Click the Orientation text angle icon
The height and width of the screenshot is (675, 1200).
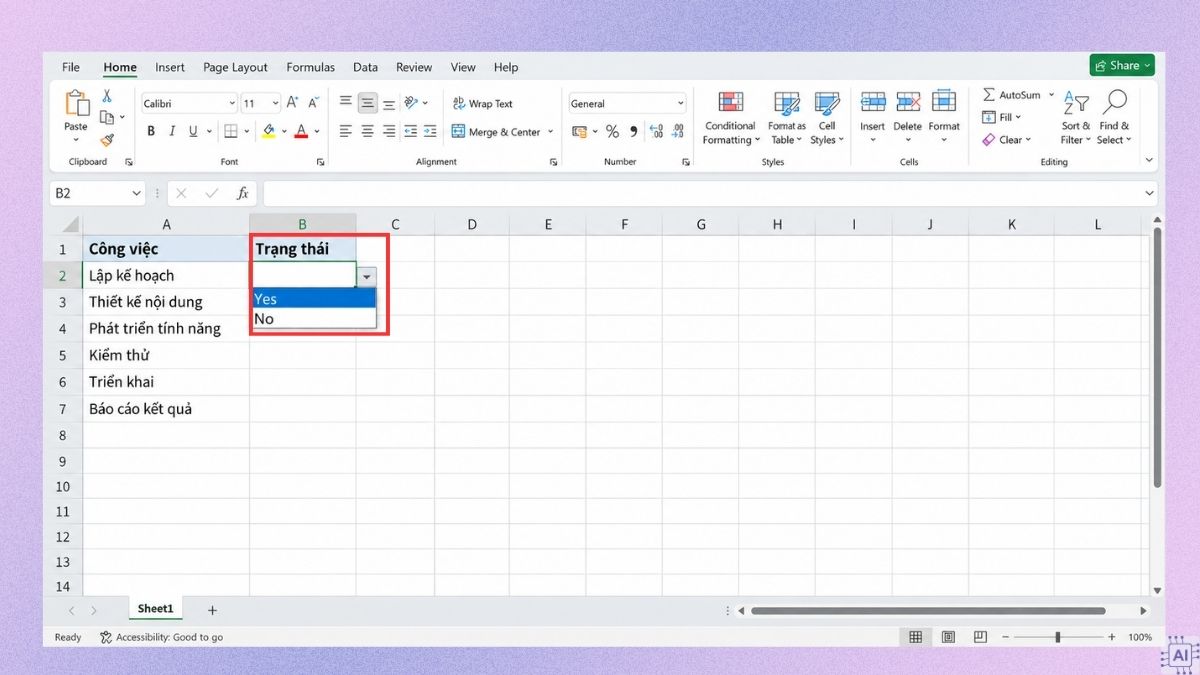click(x=411, y=102)
